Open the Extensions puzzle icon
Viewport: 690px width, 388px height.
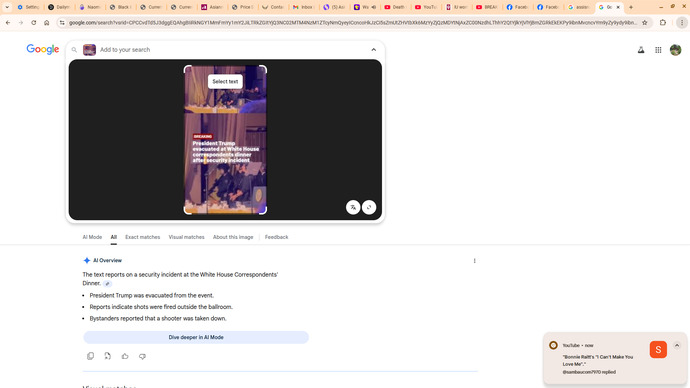coord(663,22)
